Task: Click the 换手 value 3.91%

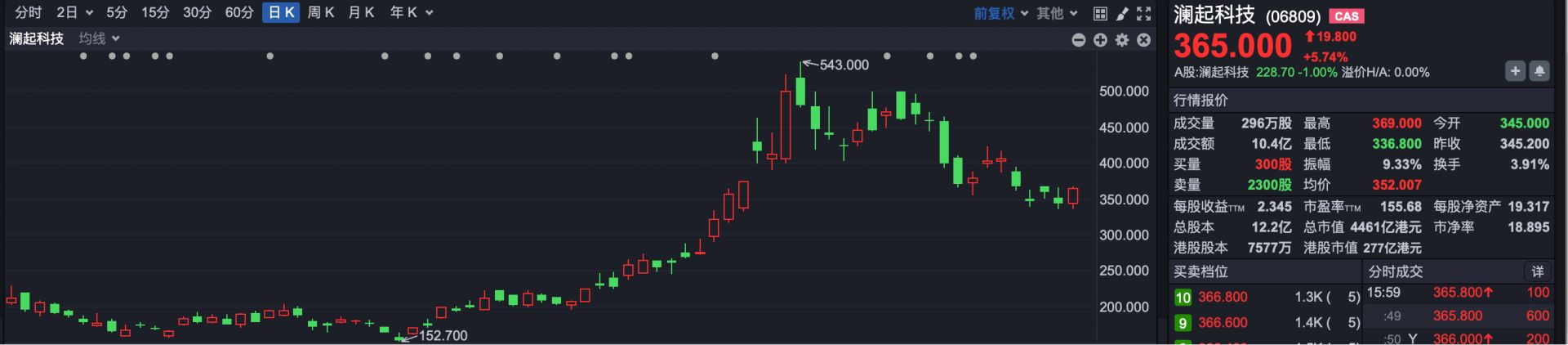Action: tap(1530, 164)
